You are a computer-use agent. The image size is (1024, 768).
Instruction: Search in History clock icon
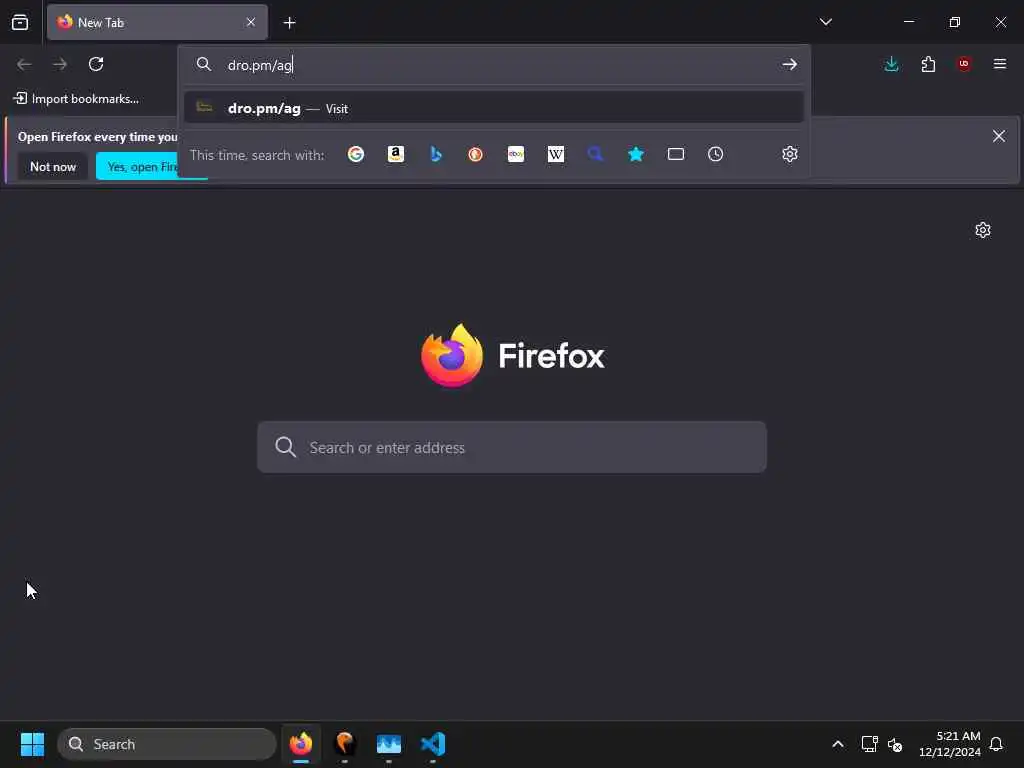pos(716,154)
